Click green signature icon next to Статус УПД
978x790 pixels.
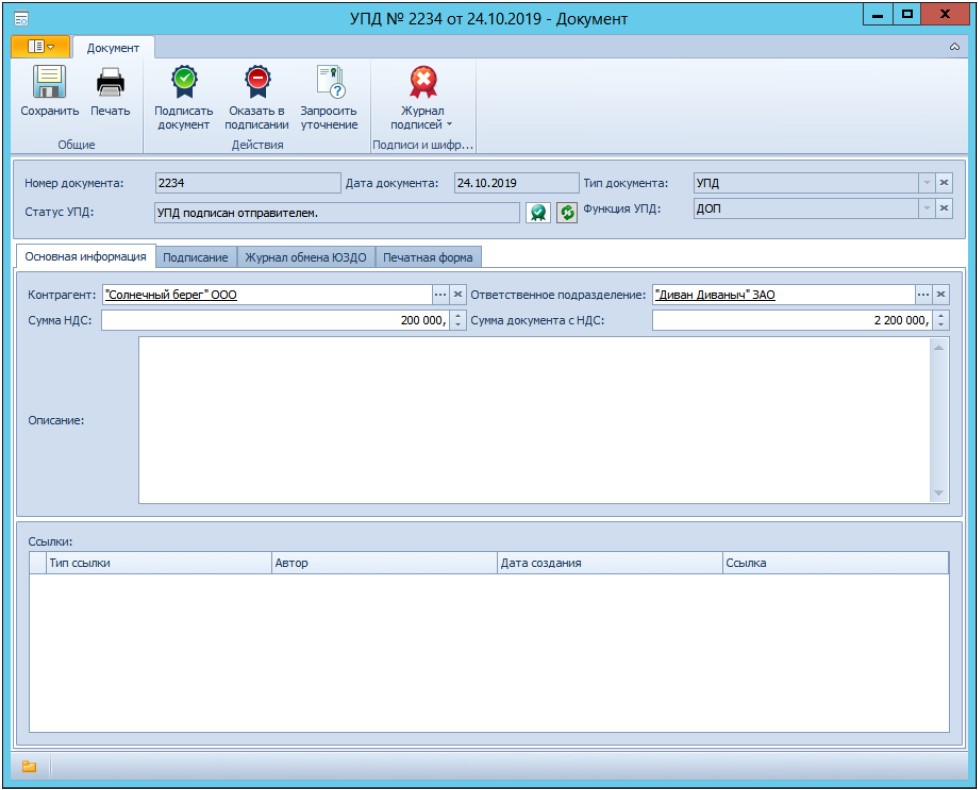538,213
